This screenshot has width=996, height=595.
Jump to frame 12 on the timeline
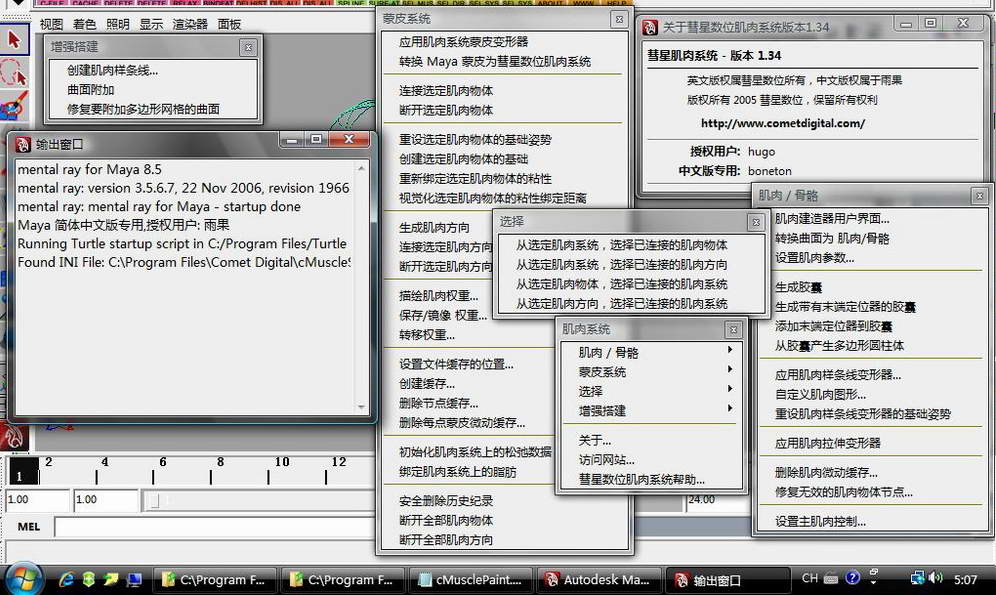[339, 462]
